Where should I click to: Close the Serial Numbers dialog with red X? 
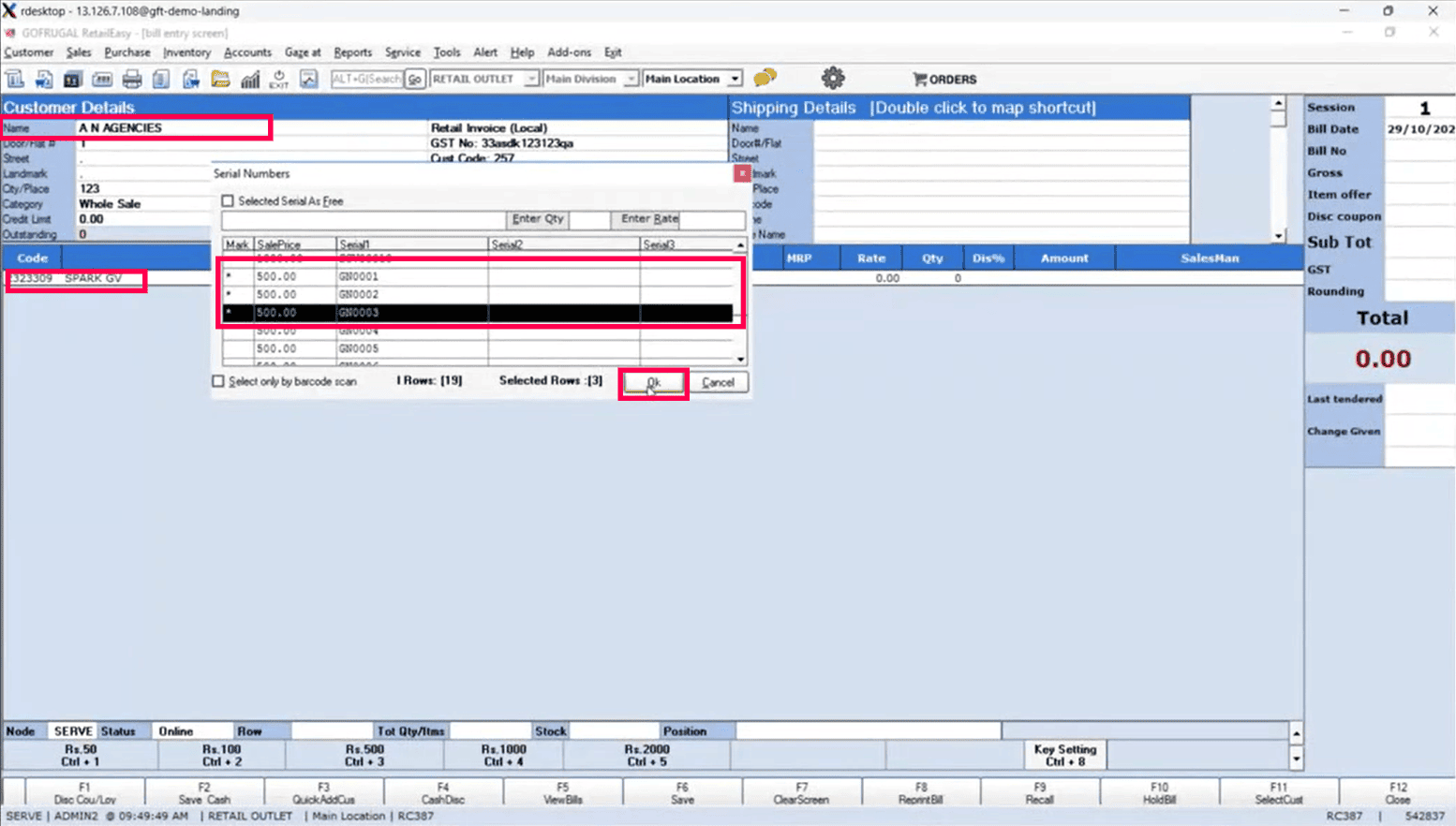point(742,173)
